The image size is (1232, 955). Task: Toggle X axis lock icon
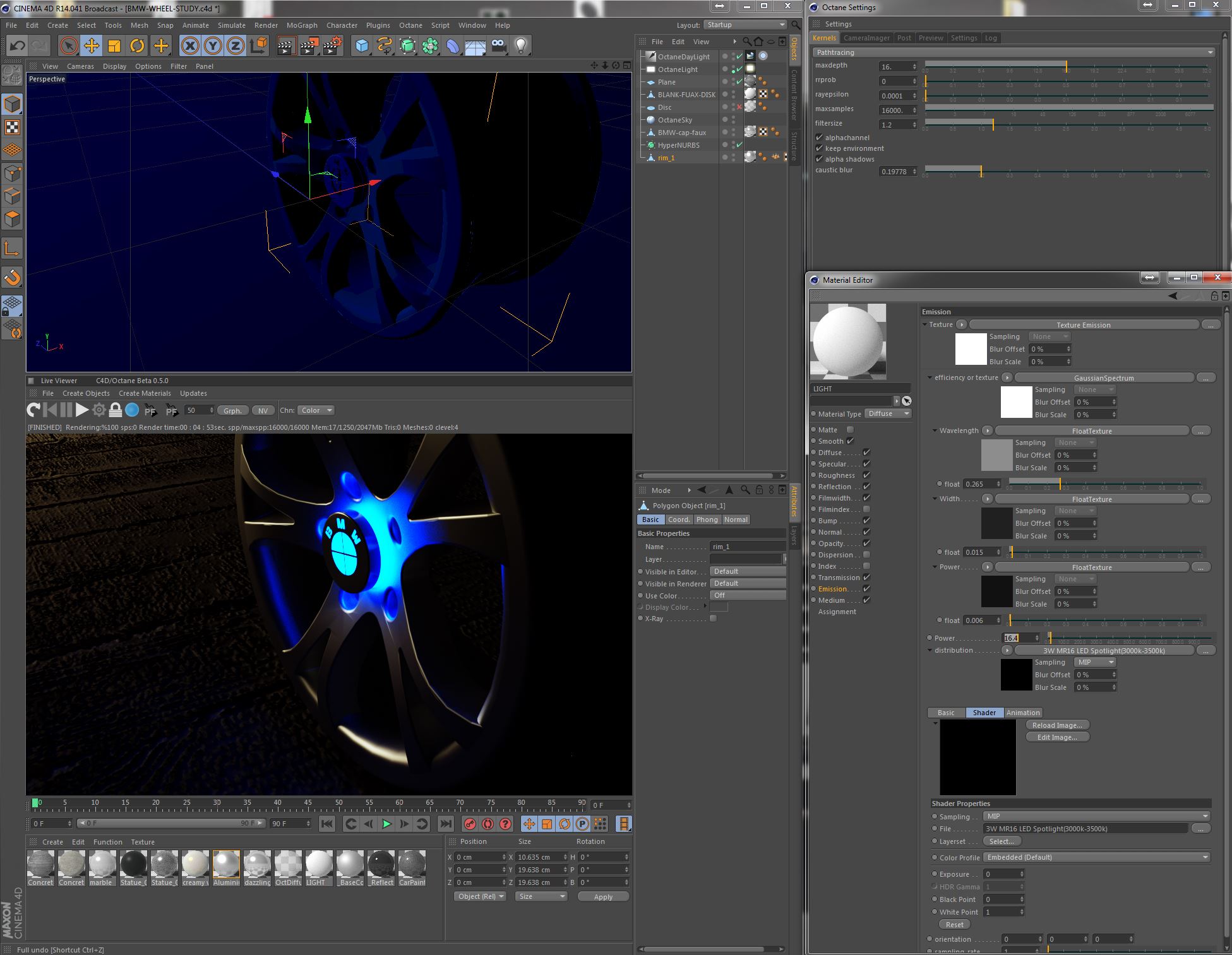click(190, 45)
